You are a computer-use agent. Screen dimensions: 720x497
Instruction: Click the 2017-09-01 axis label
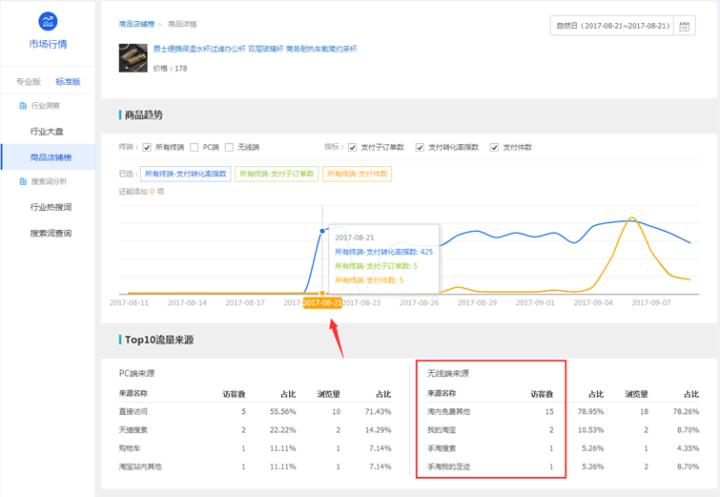click(535, 303)
